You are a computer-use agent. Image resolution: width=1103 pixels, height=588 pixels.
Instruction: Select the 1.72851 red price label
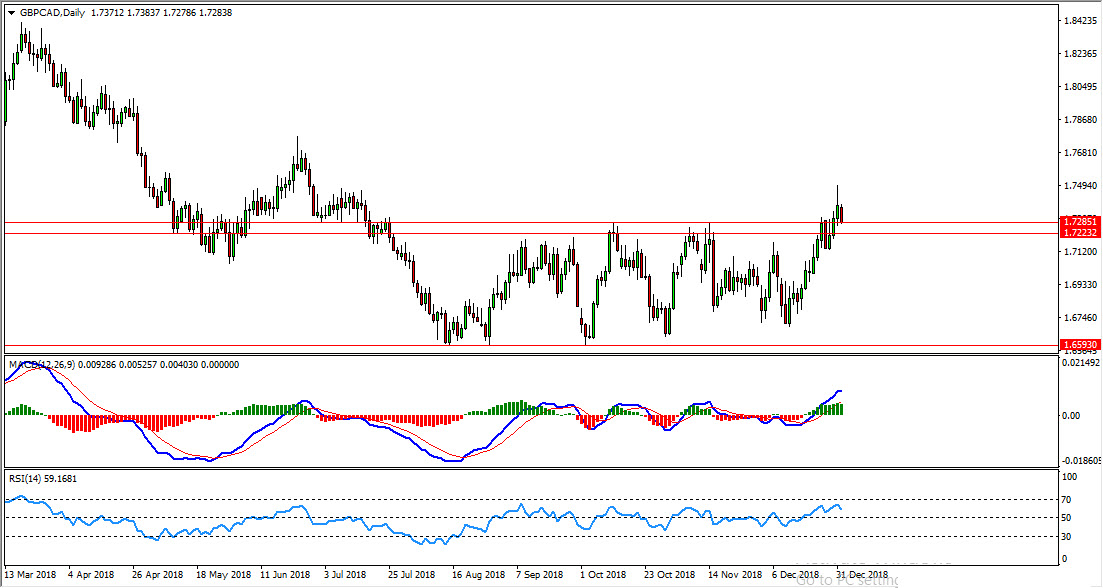pyautogui.click(x=1080, y=221)
